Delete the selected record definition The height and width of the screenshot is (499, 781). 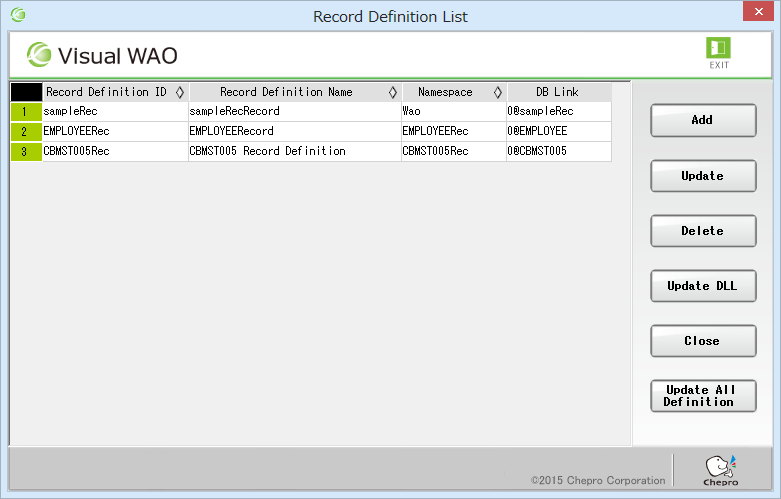click(702, 231)
